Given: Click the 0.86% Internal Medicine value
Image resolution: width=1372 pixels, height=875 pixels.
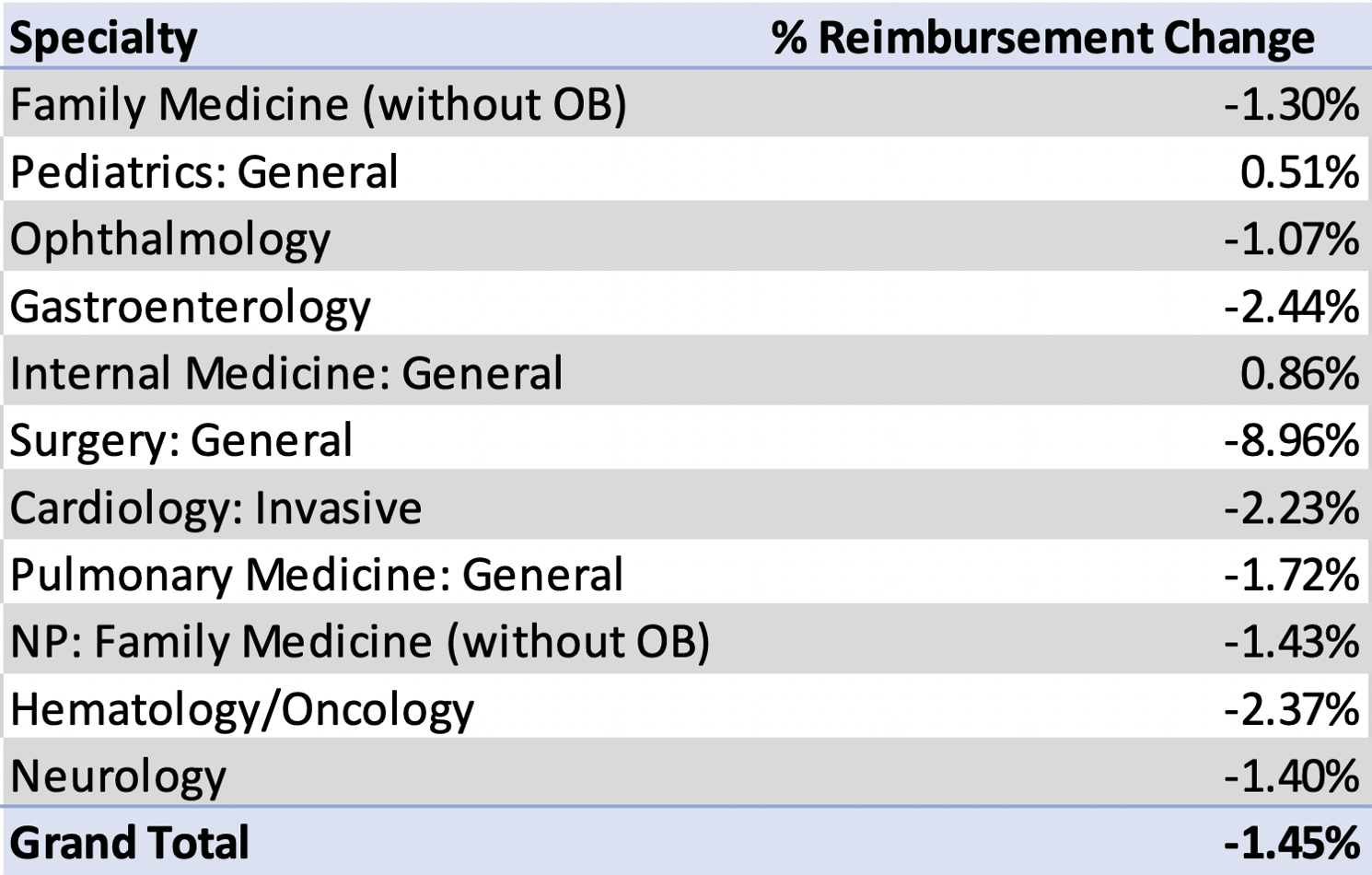Looking at the screenshot, I should 1298,374.
